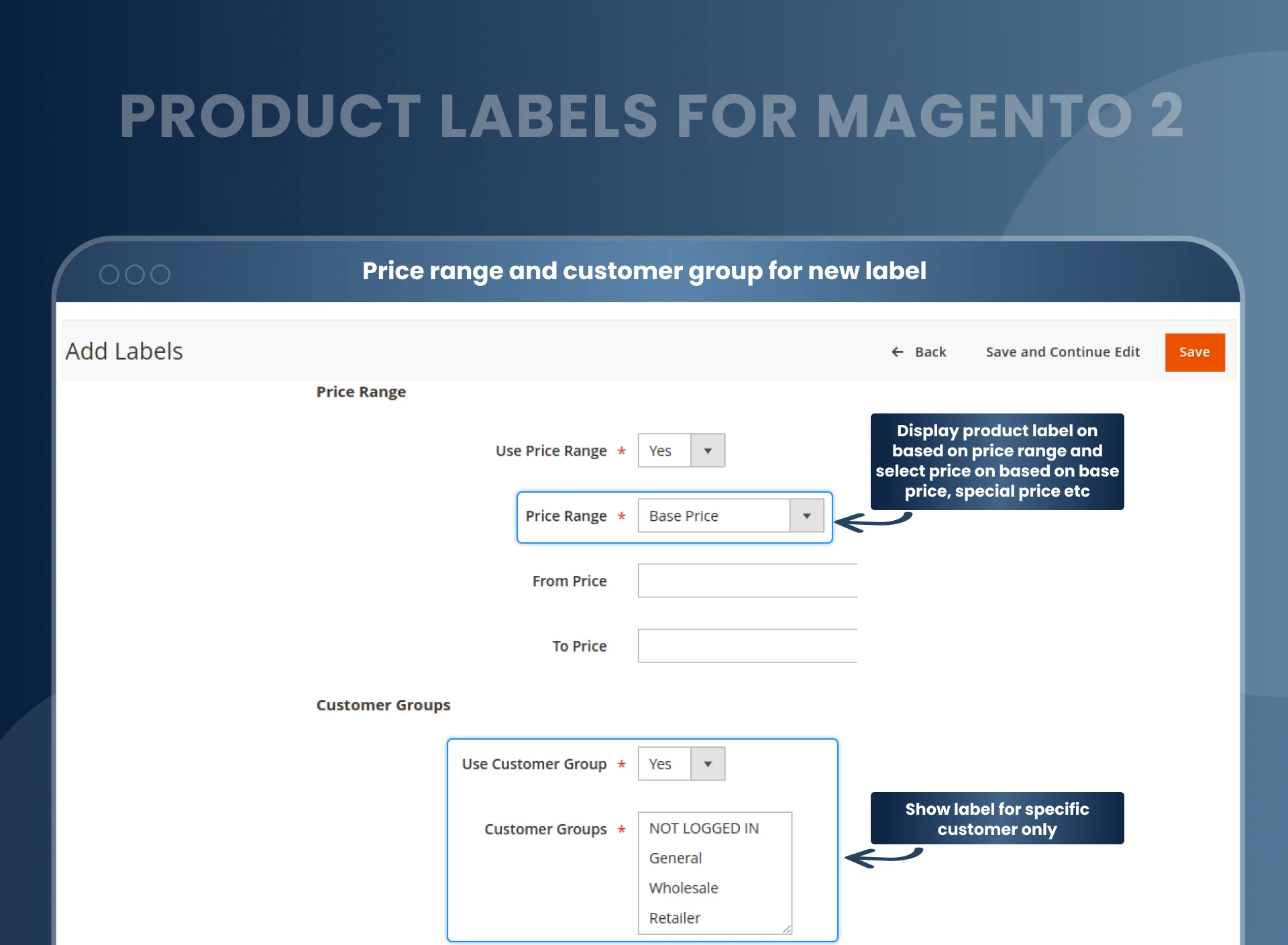Image resolution: width=1288 pixels, height=945 pixels.
Task: Select General customer group option
Action: tap(675, 858)
